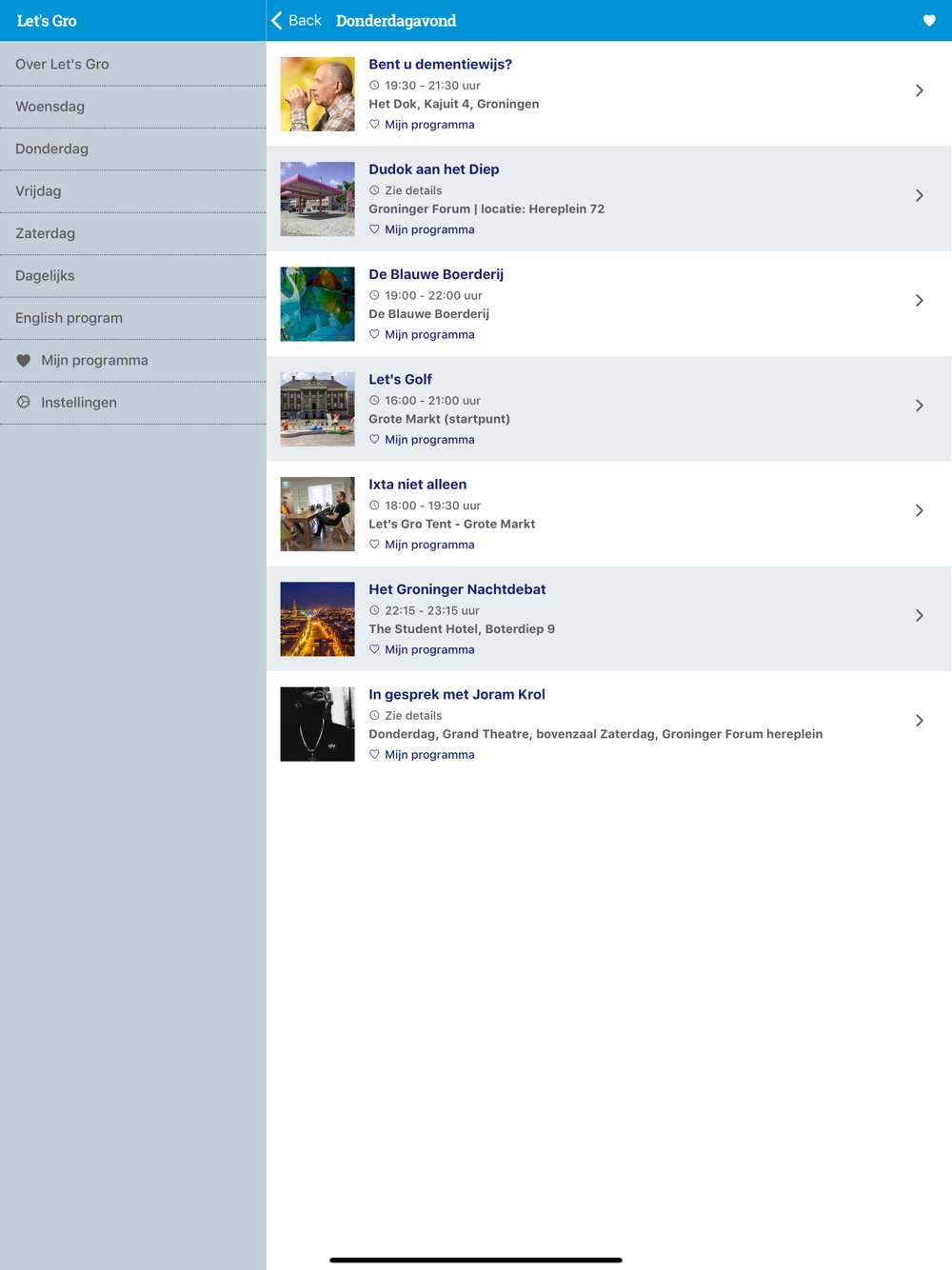Click clock icon in Dudok aan het Diep row
This screenshot has height=1270, width=952.
pyautogui.click(x=374, y=190)
